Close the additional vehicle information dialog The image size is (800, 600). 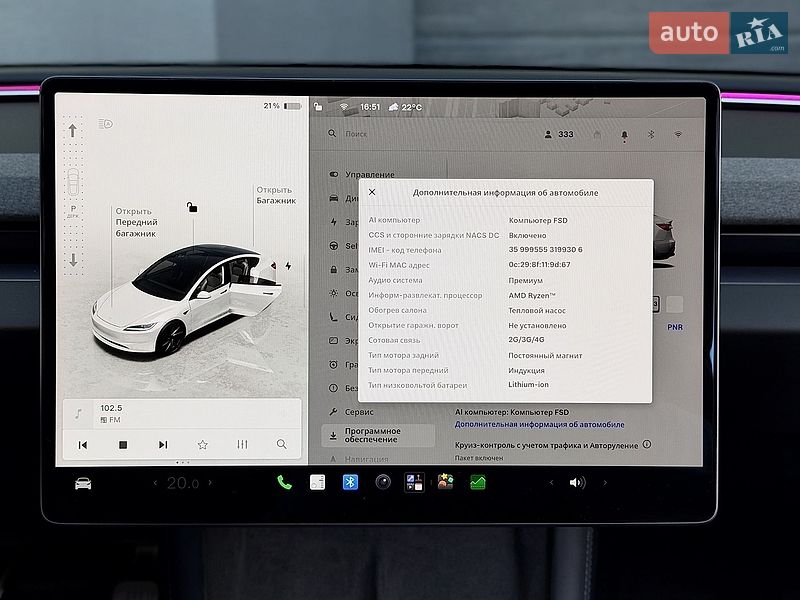[x=372, y=192]
